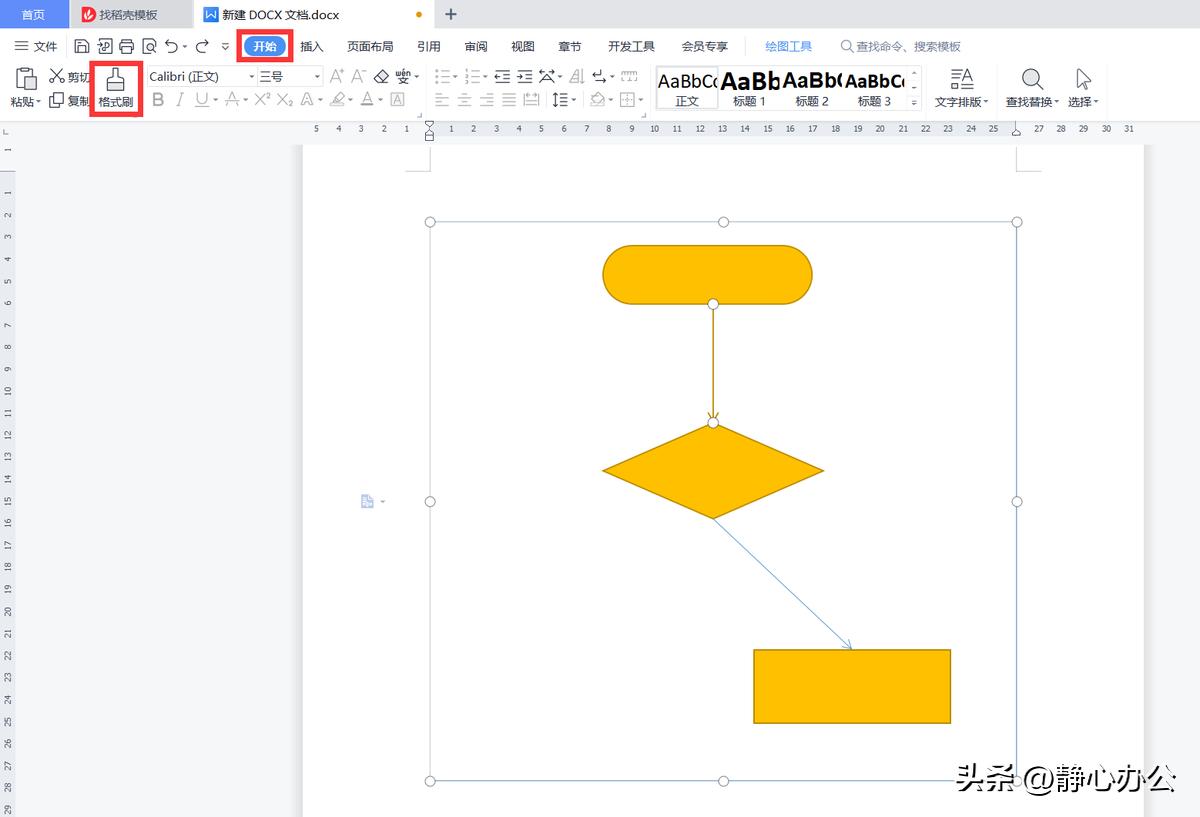Click the print icon
Viewport: 1200px width, 817px height.
point(127,45)
